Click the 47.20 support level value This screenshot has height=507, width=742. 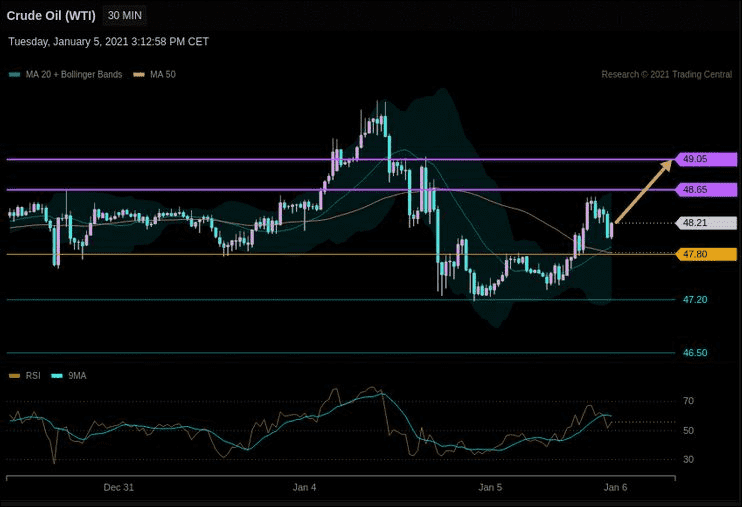695,300
